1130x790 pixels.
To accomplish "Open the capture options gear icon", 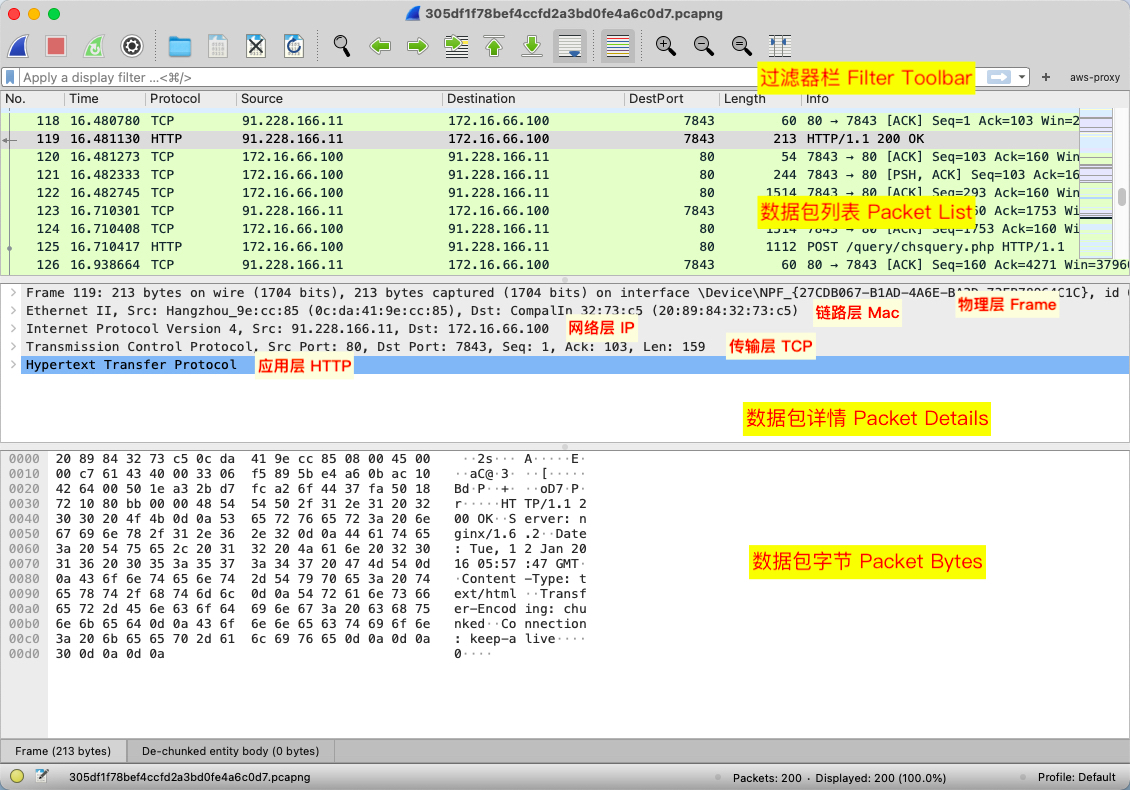I will click(131, 46).
